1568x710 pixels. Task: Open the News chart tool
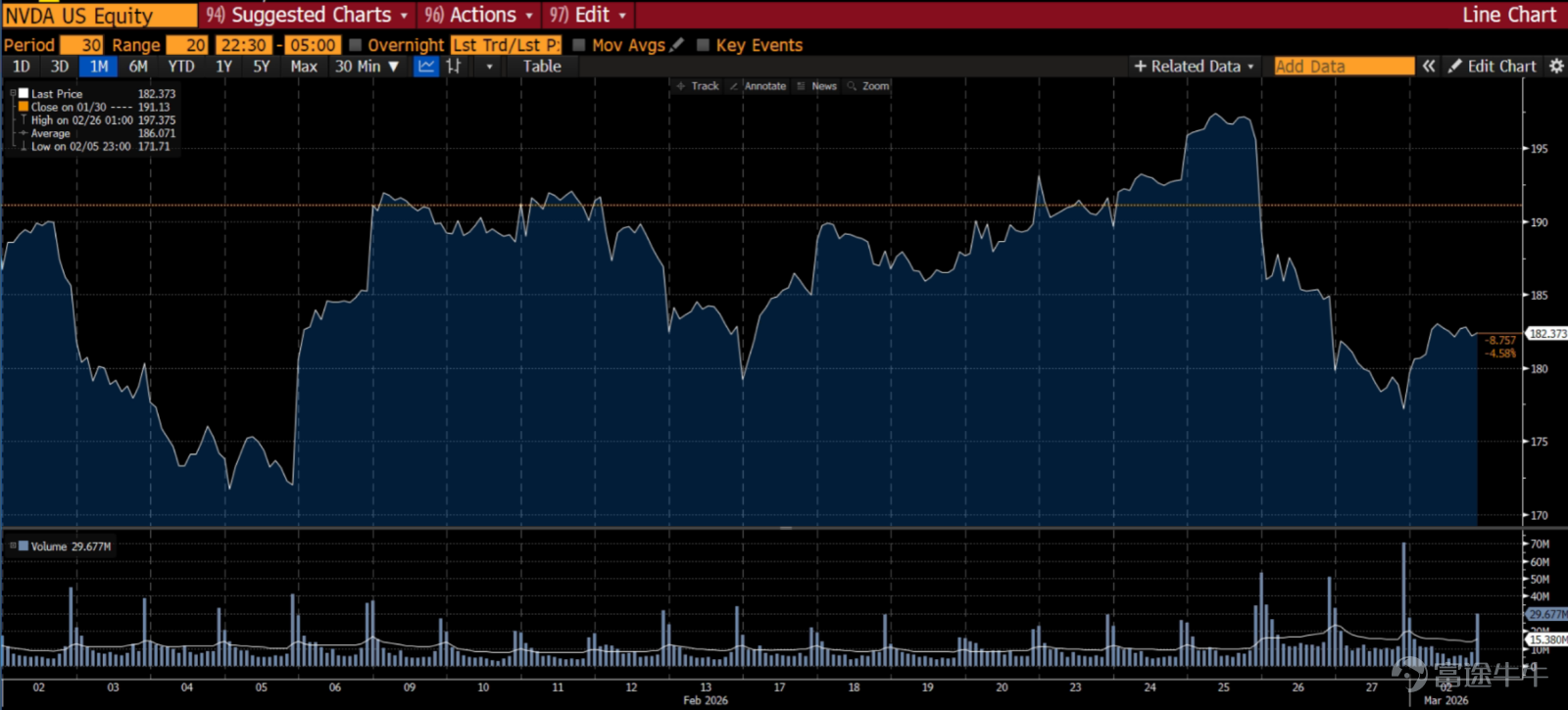click(816, 86)
